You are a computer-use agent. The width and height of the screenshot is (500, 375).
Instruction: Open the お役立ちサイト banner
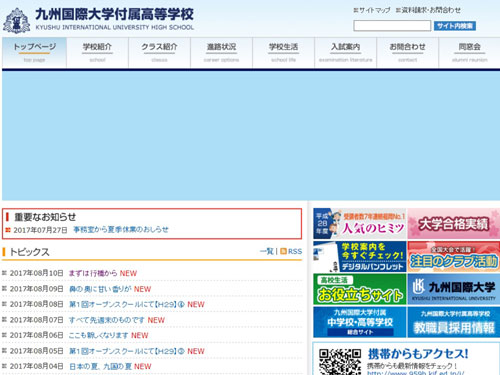click(360, 289)
